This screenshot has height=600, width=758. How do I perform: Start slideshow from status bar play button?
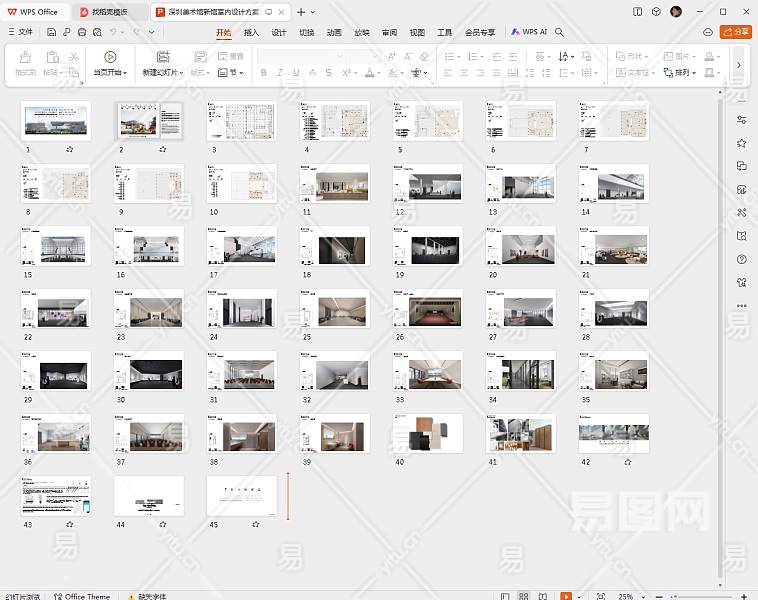coord(566,596)
